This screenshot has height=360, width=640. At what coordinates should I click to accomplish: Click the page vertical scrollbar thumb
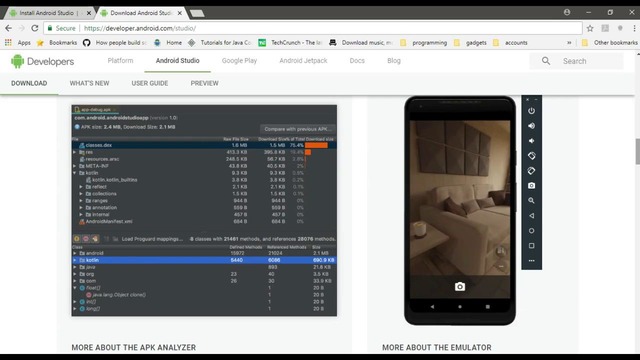pos(637,151)
